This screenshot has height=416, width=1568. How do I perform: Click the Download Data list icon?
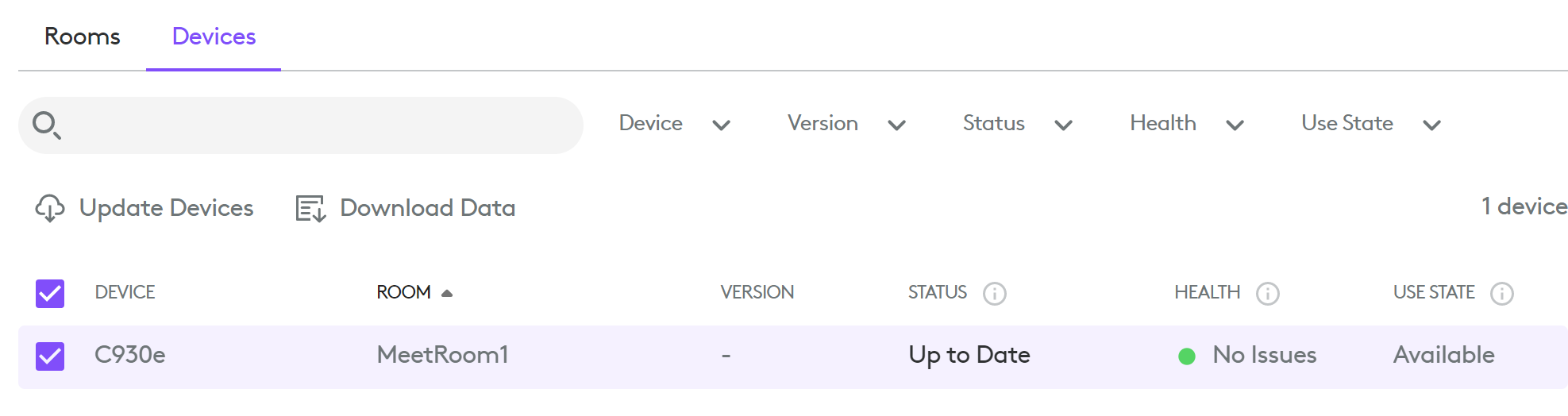[x=310, y=208]
